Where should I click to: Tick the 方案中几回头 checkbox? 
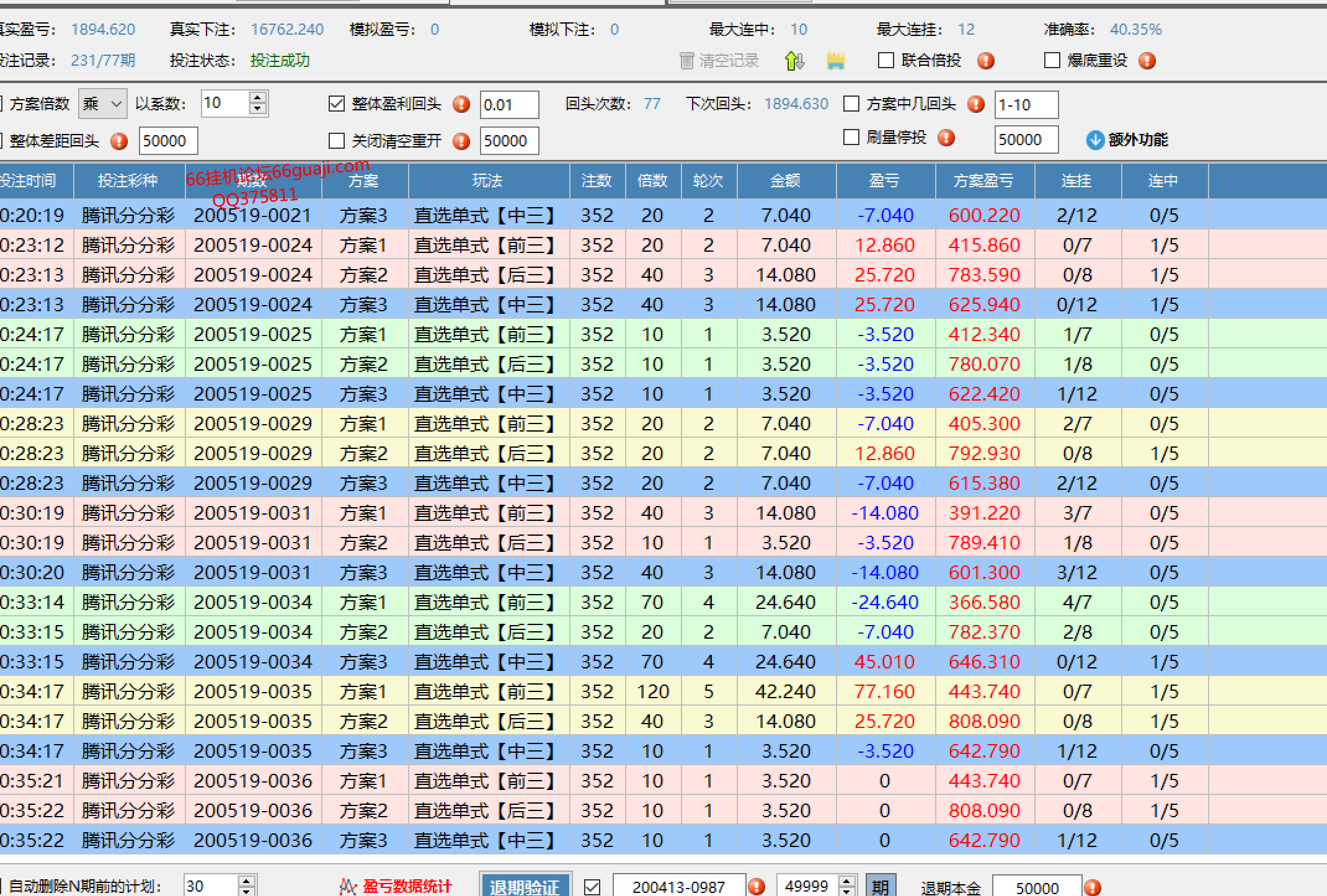(852, 104)
